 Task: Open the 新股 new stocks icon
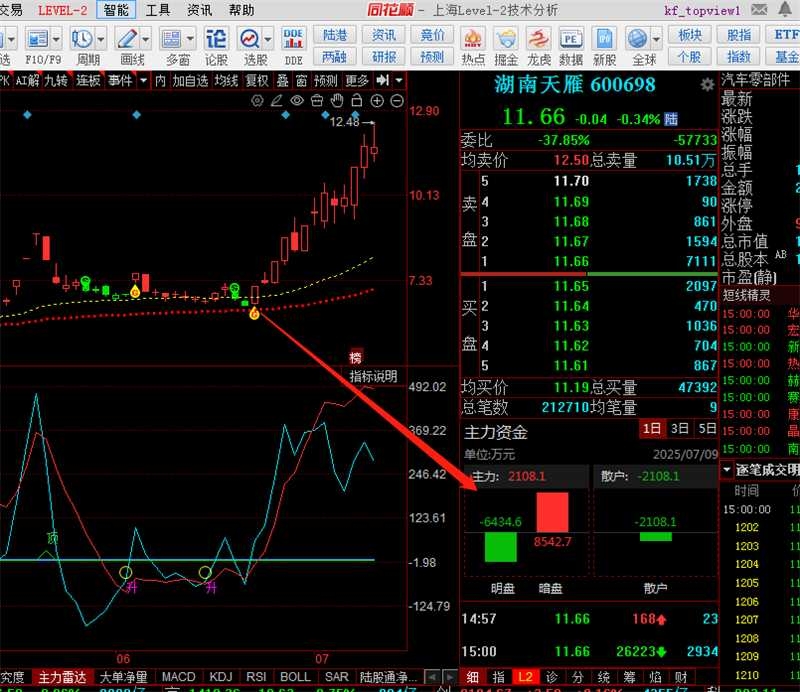(x=605, y=39)
